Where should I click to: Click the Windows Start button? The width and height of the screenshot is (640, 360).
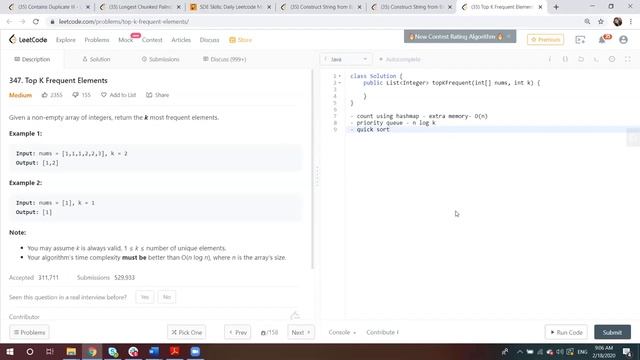coord(10,351)
